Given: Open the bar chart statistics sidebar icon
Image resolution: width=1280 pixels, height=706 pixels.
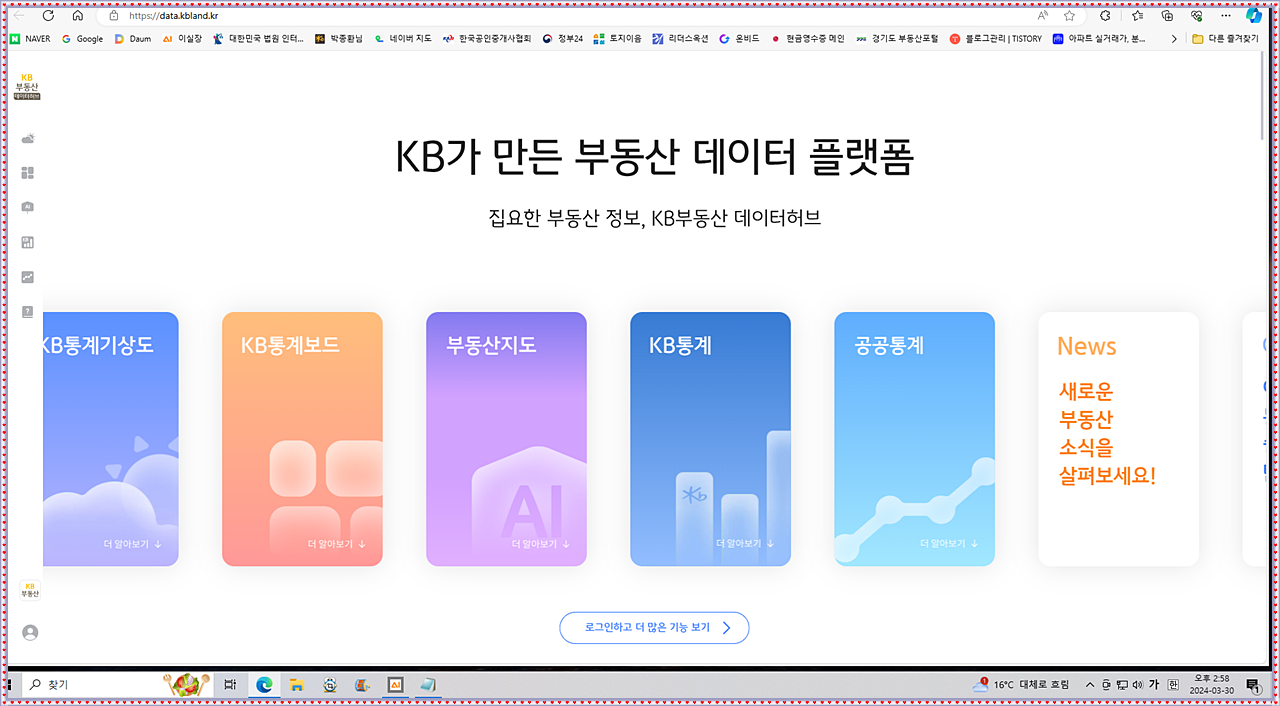Looking at the screenshot, I should pos(28,242).
